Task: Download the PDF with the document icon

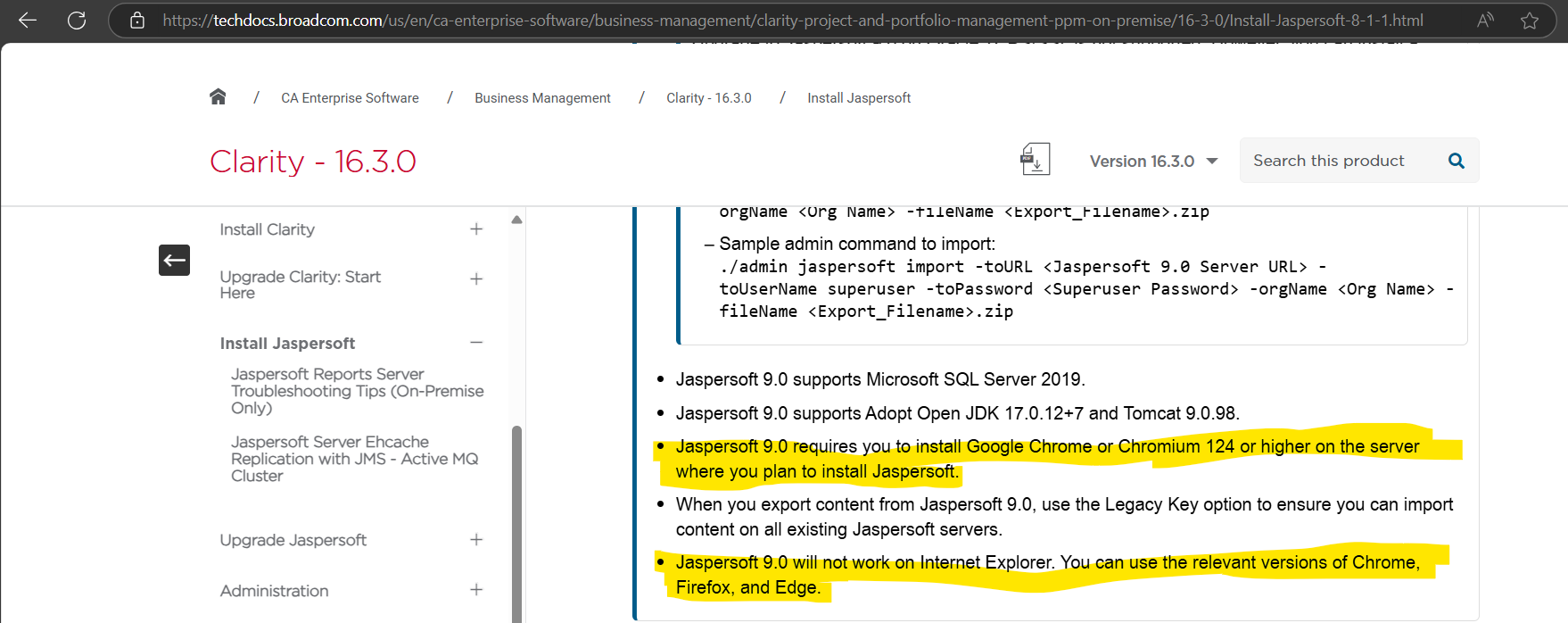Action: pyautogui.click(x=1035, y=160)
